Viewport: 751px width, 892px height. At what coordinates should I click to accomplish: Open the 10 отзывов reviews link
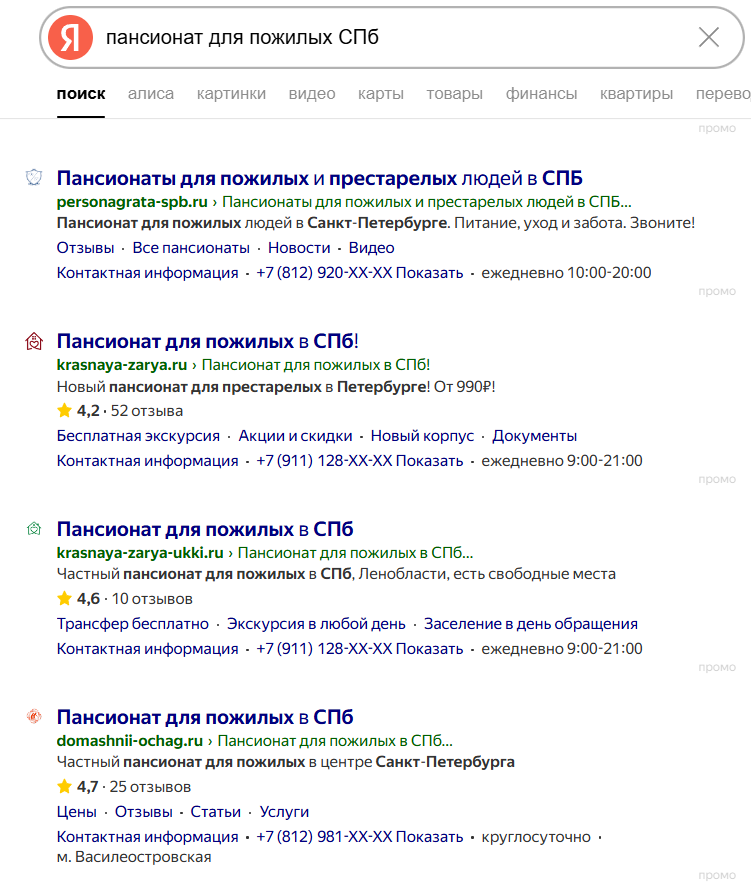click(x=152, y=599)
